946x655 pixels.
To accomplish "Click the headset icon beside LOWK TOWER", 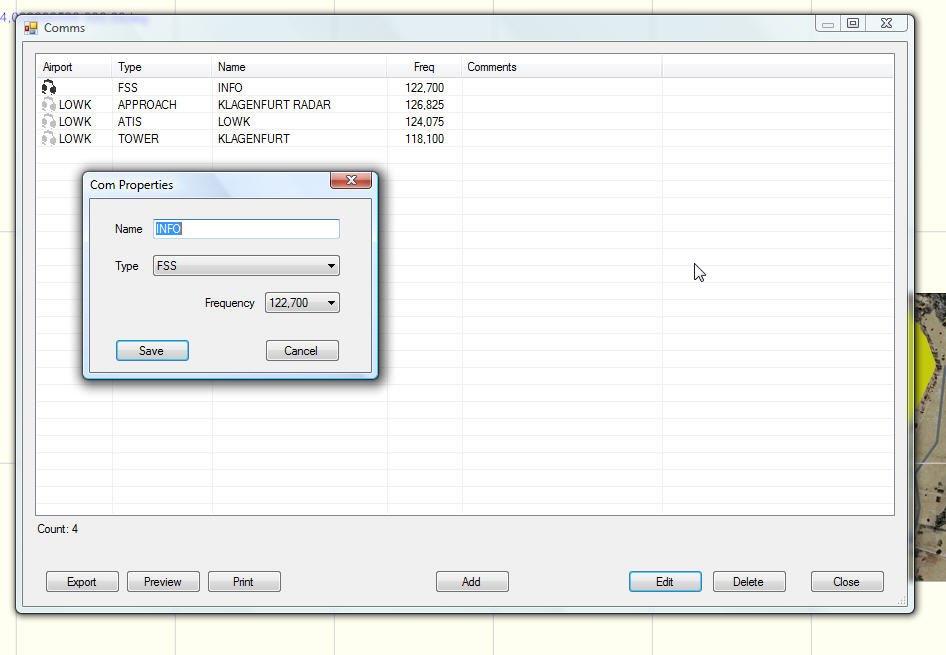I will click(48, 139).
